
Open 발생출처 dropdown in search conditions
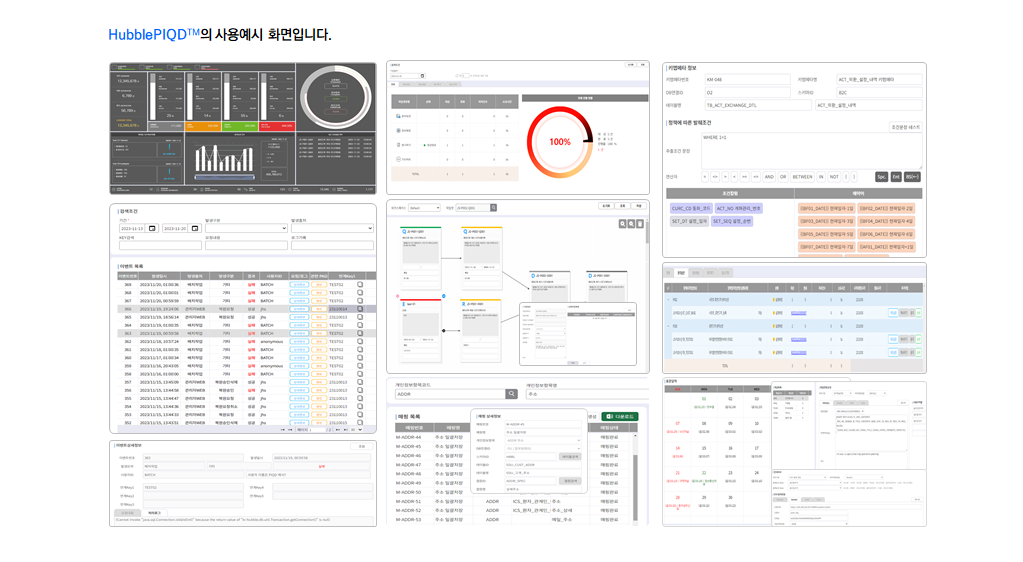[332, 228]
